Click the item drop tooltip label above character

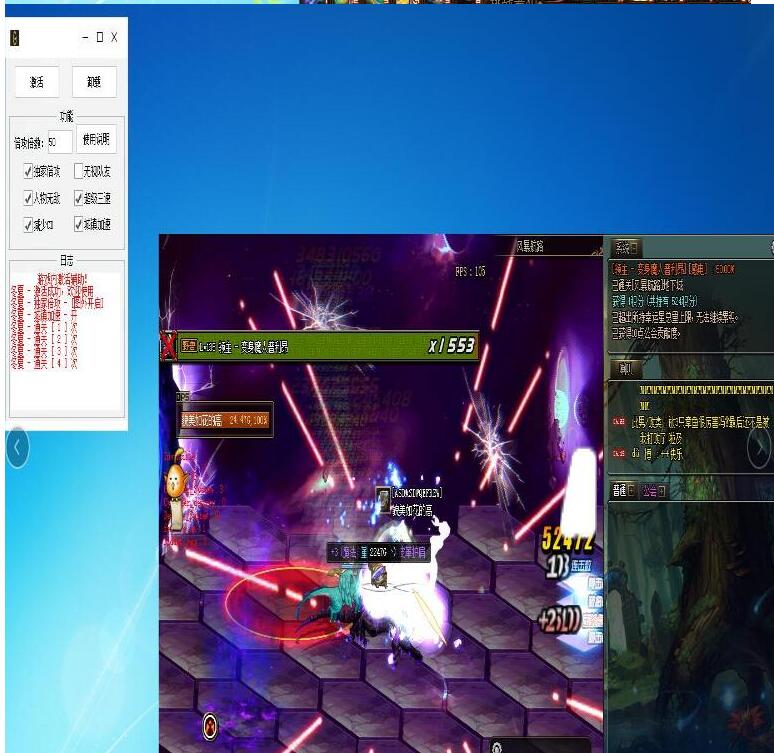coord(378,553)
